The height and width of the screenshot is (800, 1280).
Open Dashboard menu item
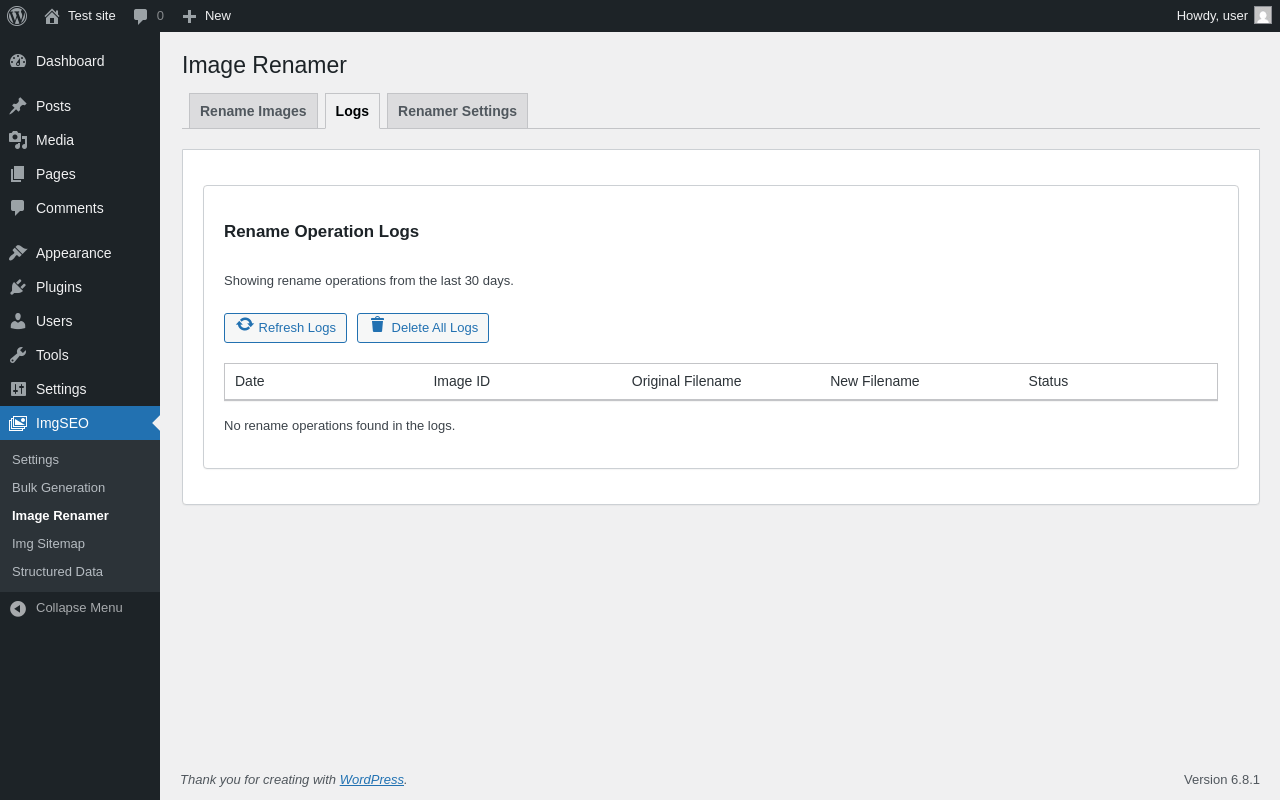click(x=70, y=61)
